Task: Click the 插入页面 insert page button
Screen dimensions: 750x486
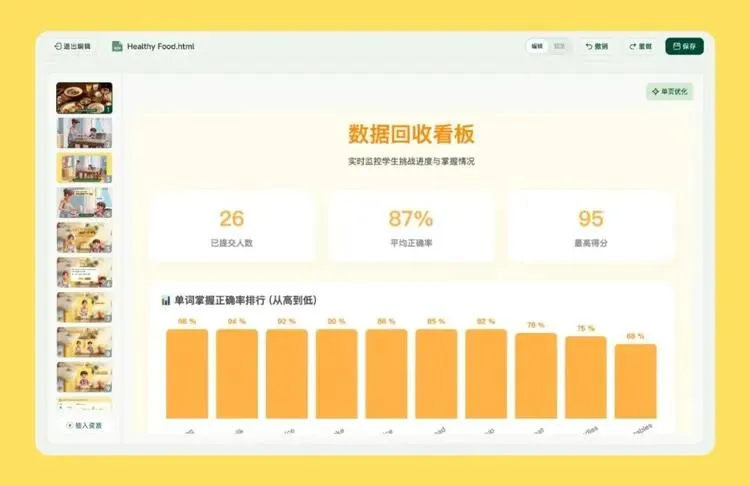Action: 84,425
